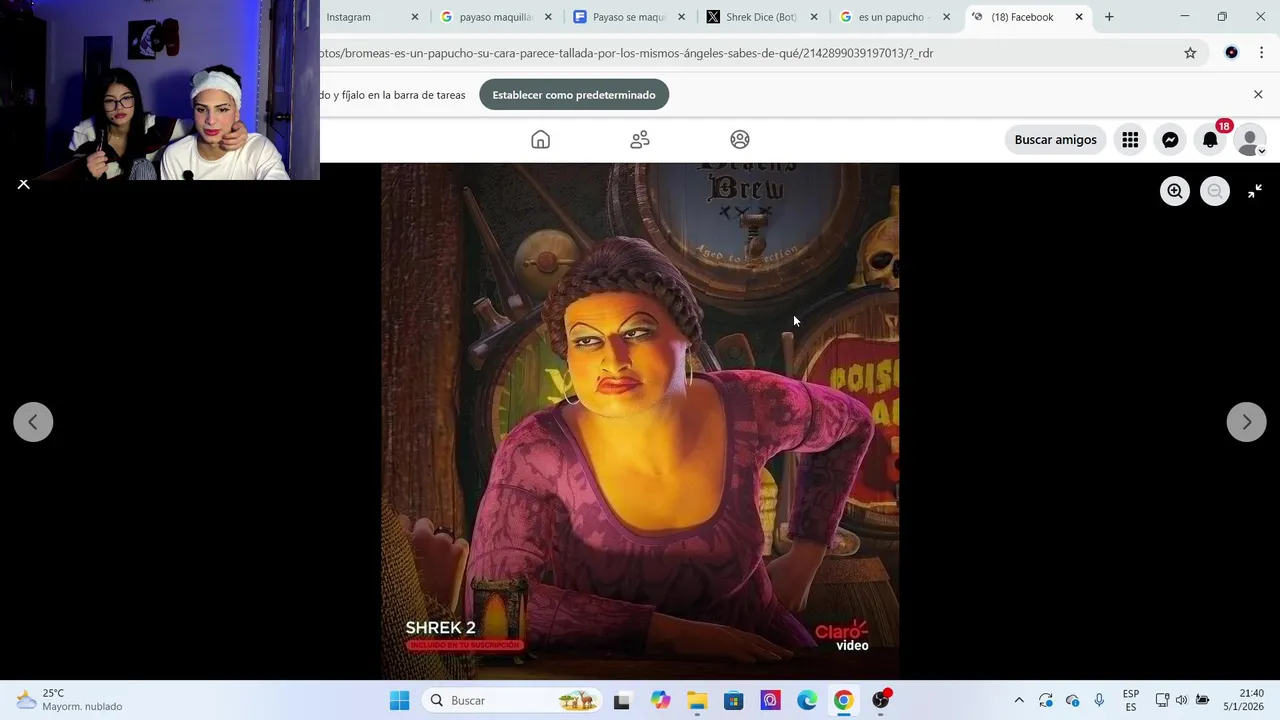1280x720 pixels.
Task: Open File Explorer from the taskbar
Action: point(697,701)
